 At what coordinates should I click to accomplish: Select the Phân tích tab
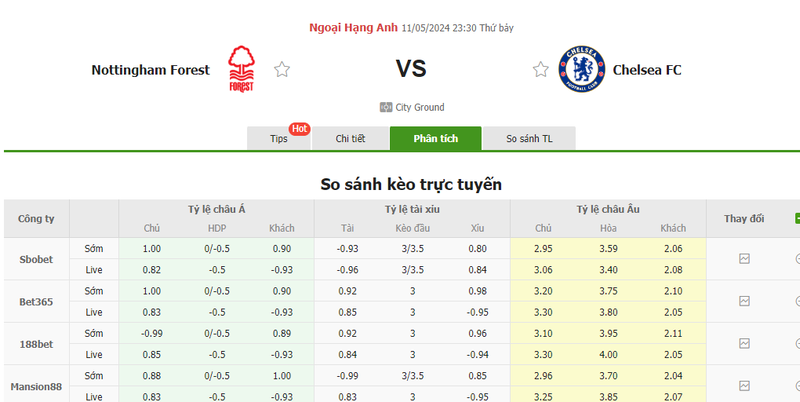click(436, 138)
